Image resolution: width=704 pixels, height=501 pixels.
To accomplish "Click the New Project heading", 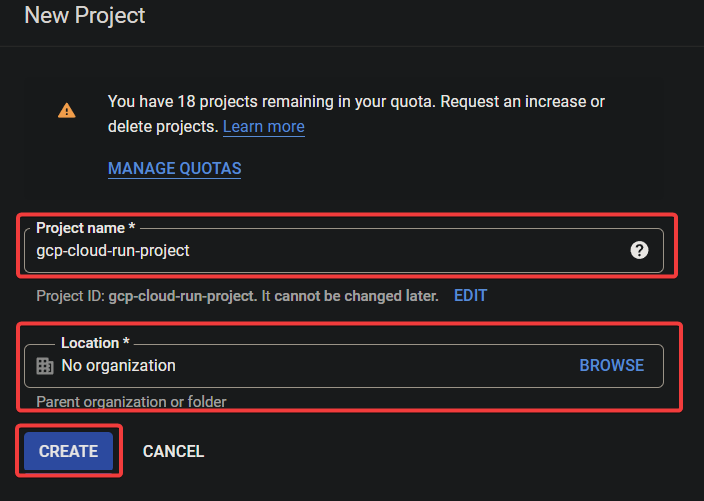I will tap(85, 15).
